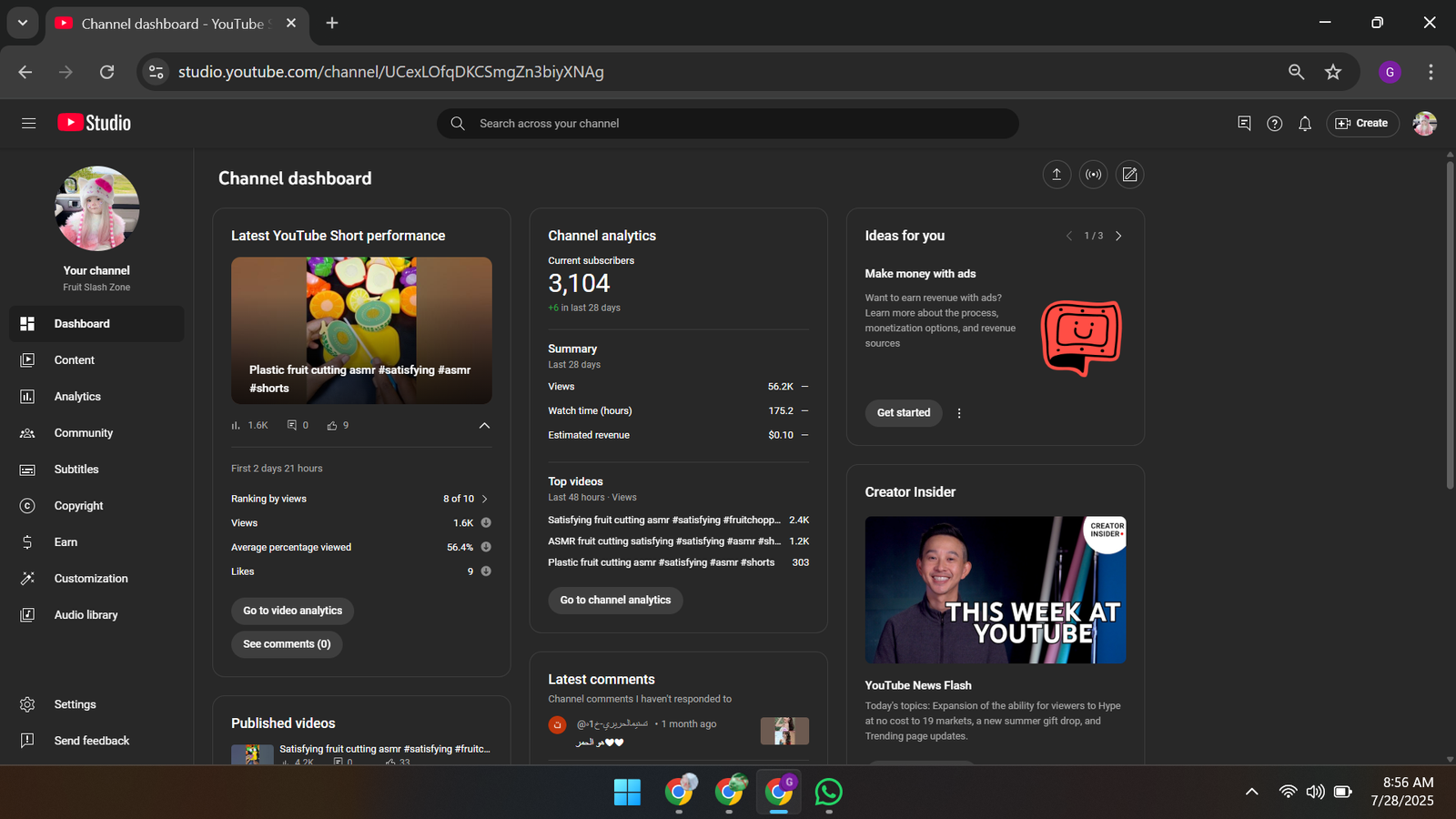Open Customization in the sidebar

click(96, 579)
